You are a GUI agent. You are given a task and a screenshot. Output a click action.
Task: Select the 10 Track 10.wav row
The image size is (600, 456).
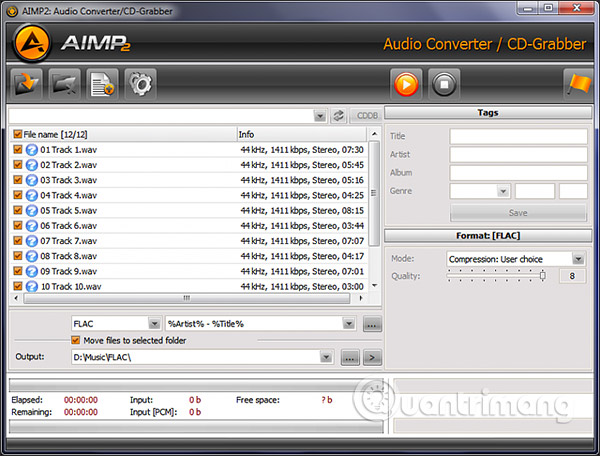[x=189, y=286]
